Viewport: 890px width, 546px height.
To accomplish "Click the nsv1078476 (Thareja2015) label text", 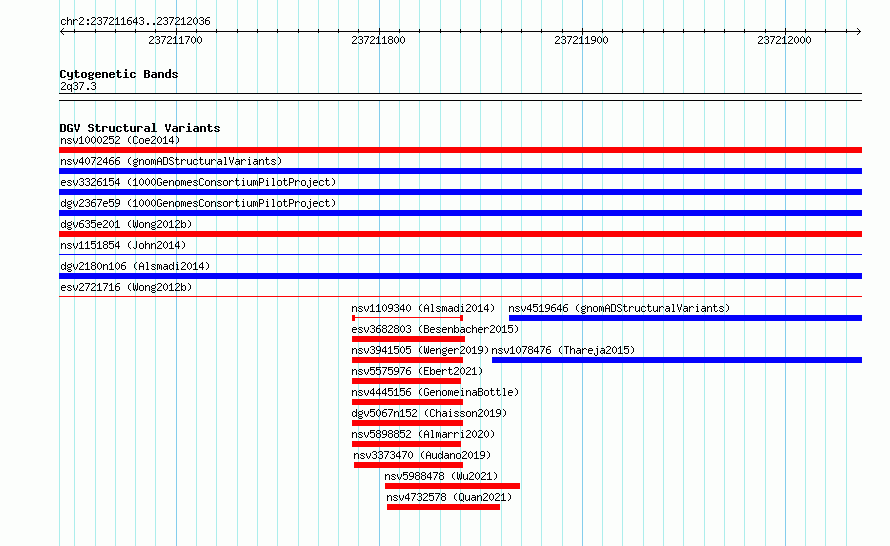I will [x=563, y=350].
